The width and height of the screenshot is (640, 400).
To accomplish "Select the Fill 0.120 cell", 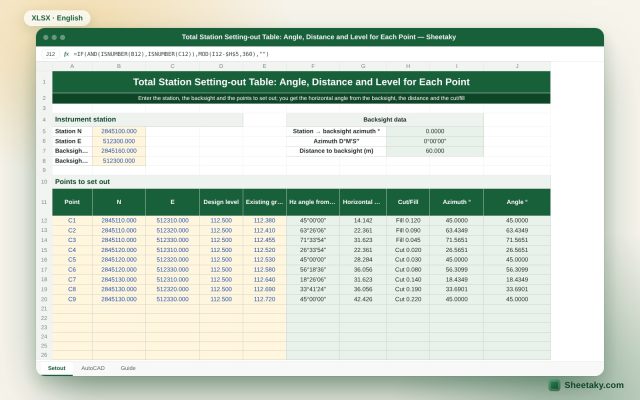I will (x=408, y=220).
